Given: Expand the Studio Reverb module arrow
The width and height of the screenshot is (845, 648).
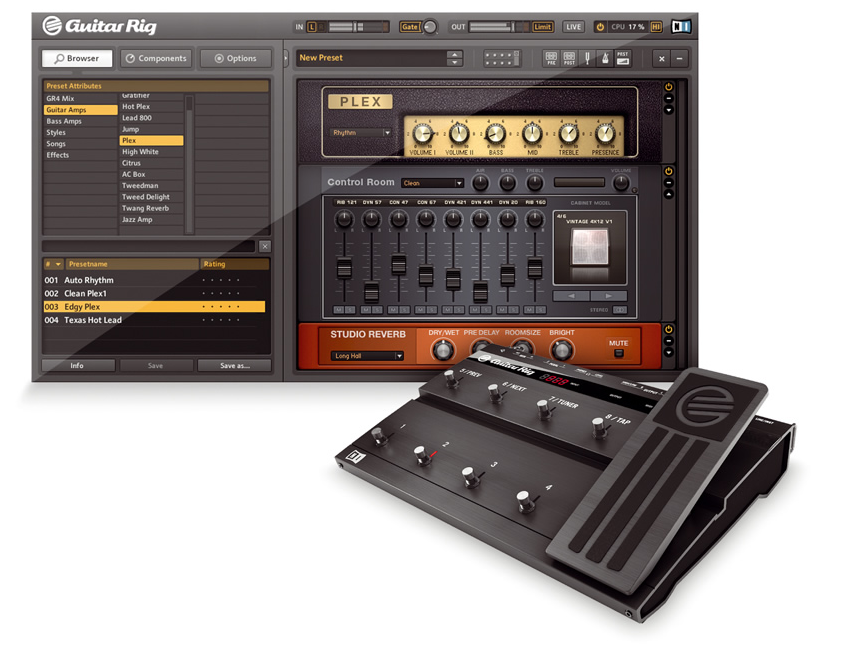Looking at the screenshot, I should pos(669,353).
